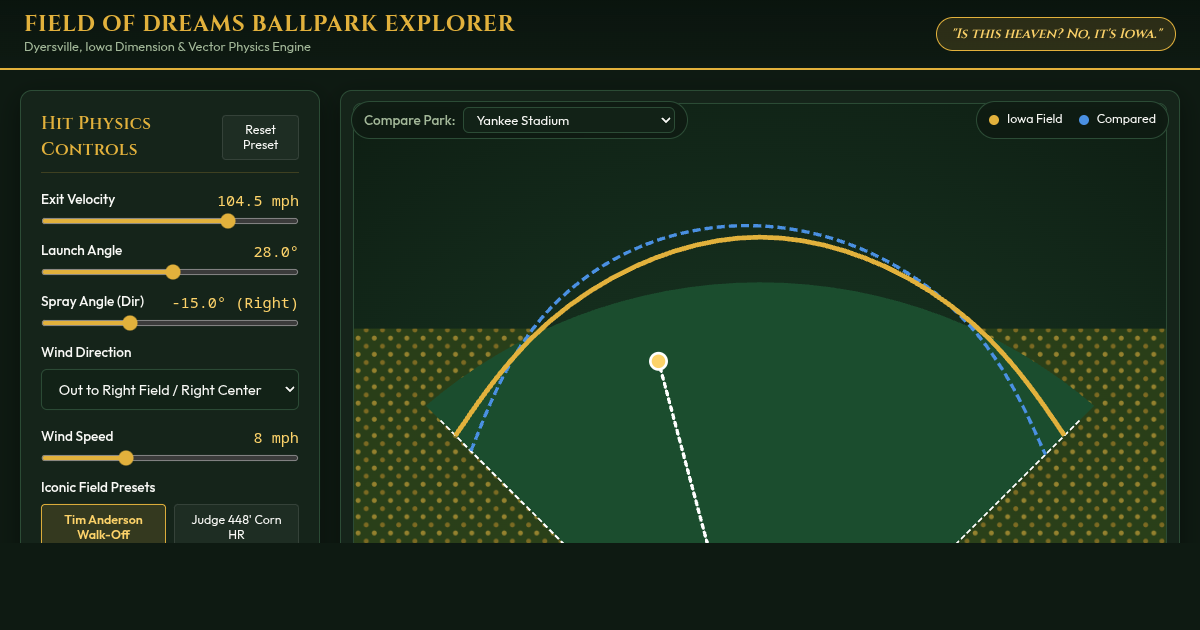Click the "Is this heaven? No, it's Iowa." badge
Screen dimensions: 1200x630
click(1055, 34)
